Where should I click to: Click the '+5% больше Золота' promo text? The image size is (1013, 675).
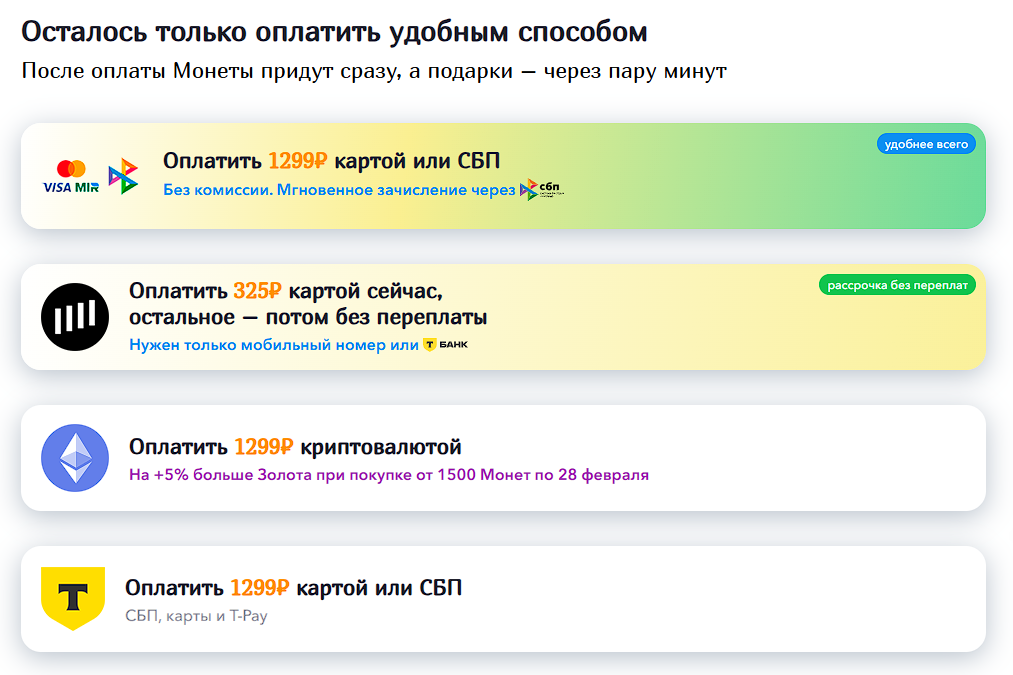point(389,475)
